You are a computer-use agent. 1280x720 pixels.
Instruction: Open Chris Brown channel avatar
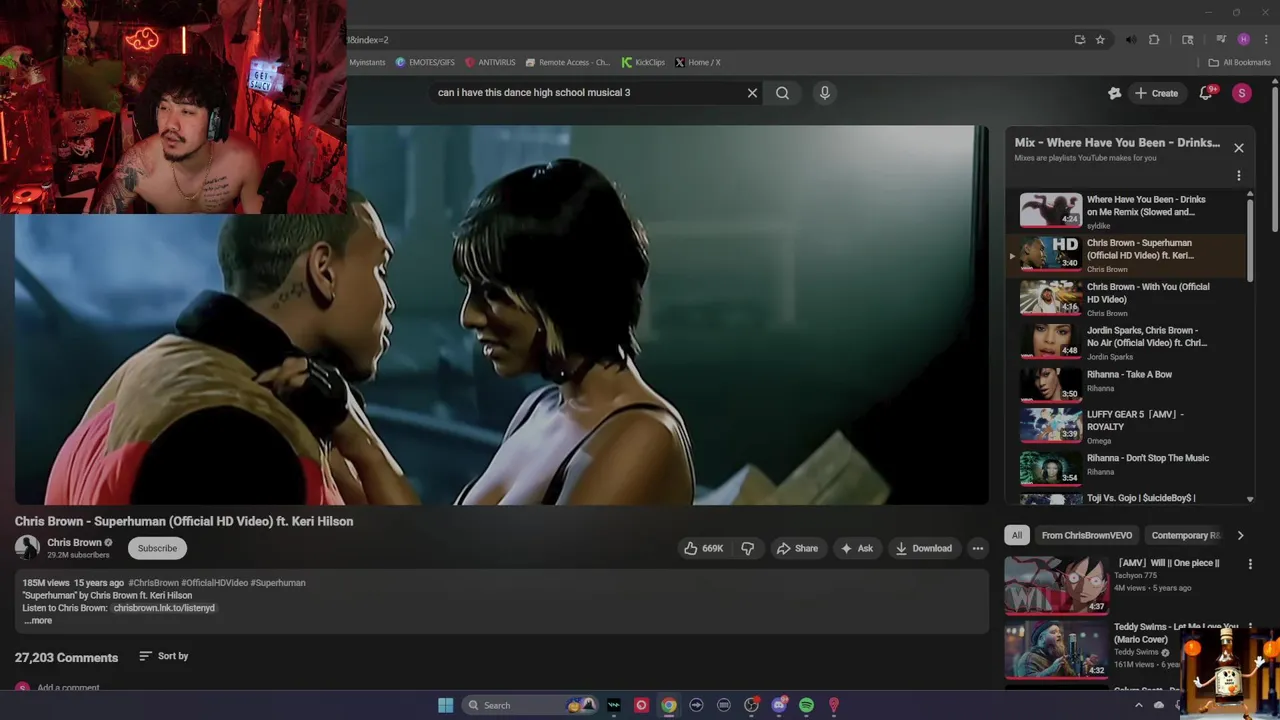click(27, 547)
